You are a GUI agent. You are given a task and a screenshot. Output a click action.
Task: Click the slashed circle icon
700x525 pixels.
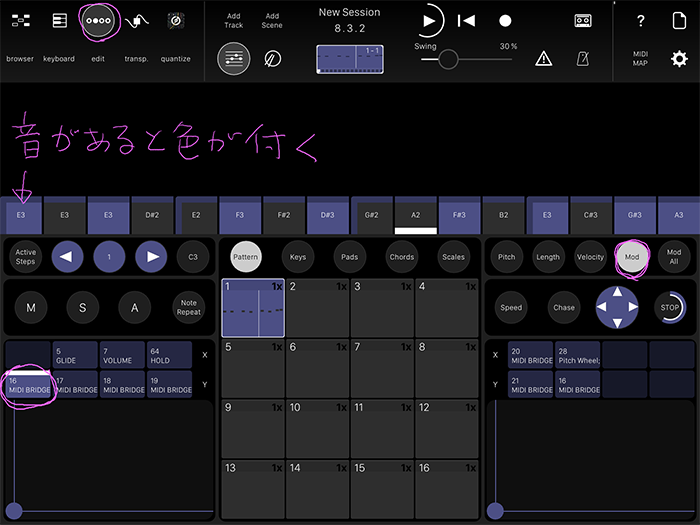coord(272,58)
